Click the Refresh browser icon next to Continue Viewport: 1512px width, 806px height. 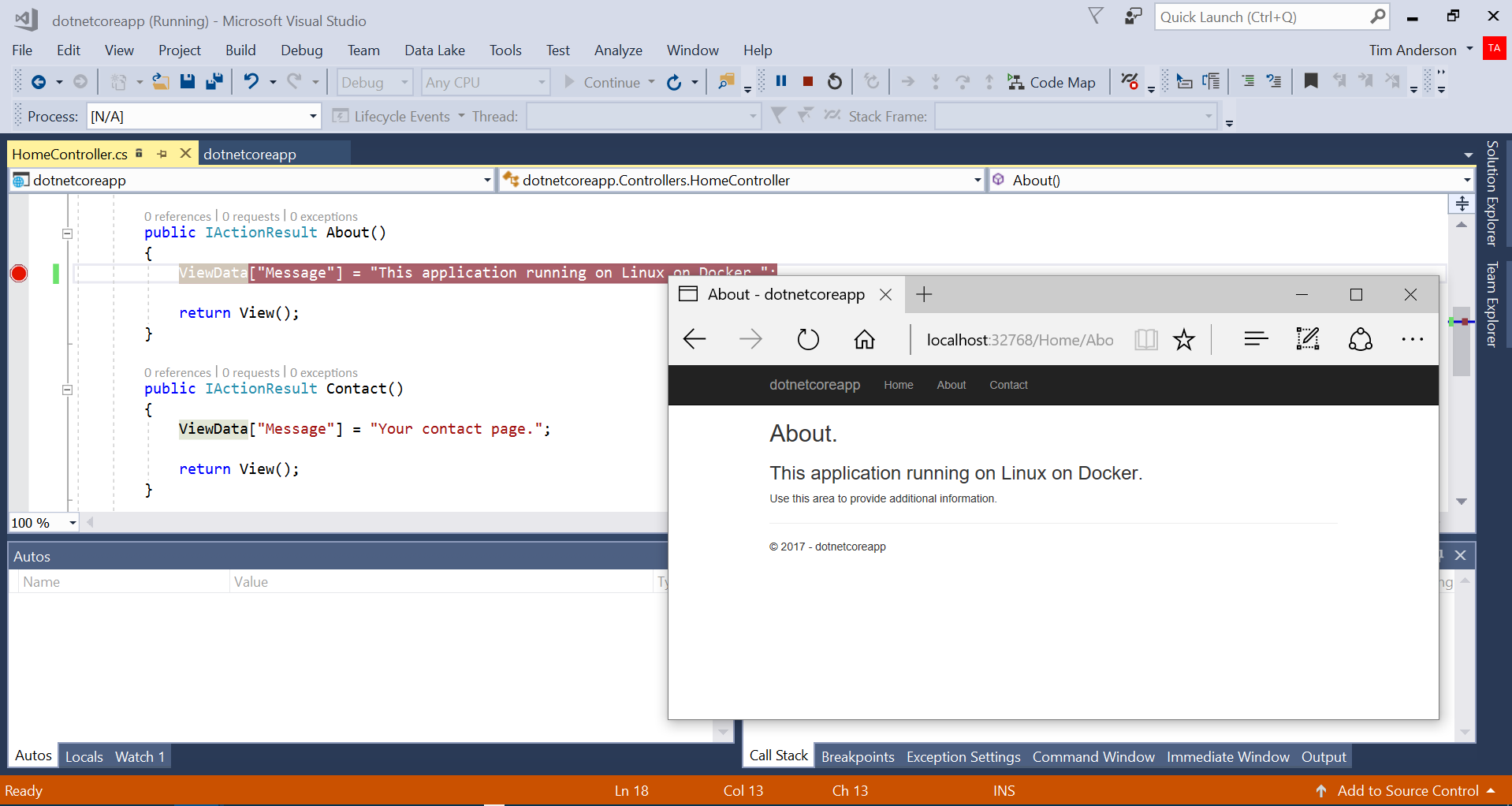(x=674, y=82)
